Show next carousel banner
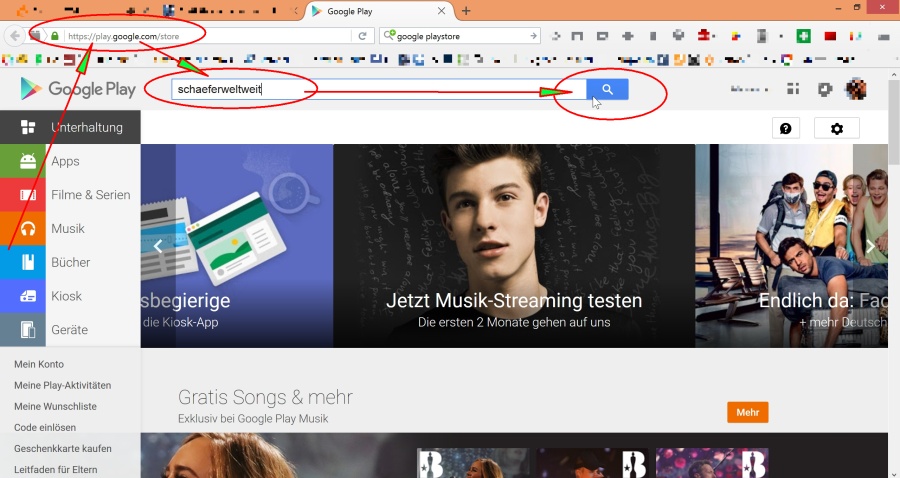This screenshot has width=900, height=478. 870,246
